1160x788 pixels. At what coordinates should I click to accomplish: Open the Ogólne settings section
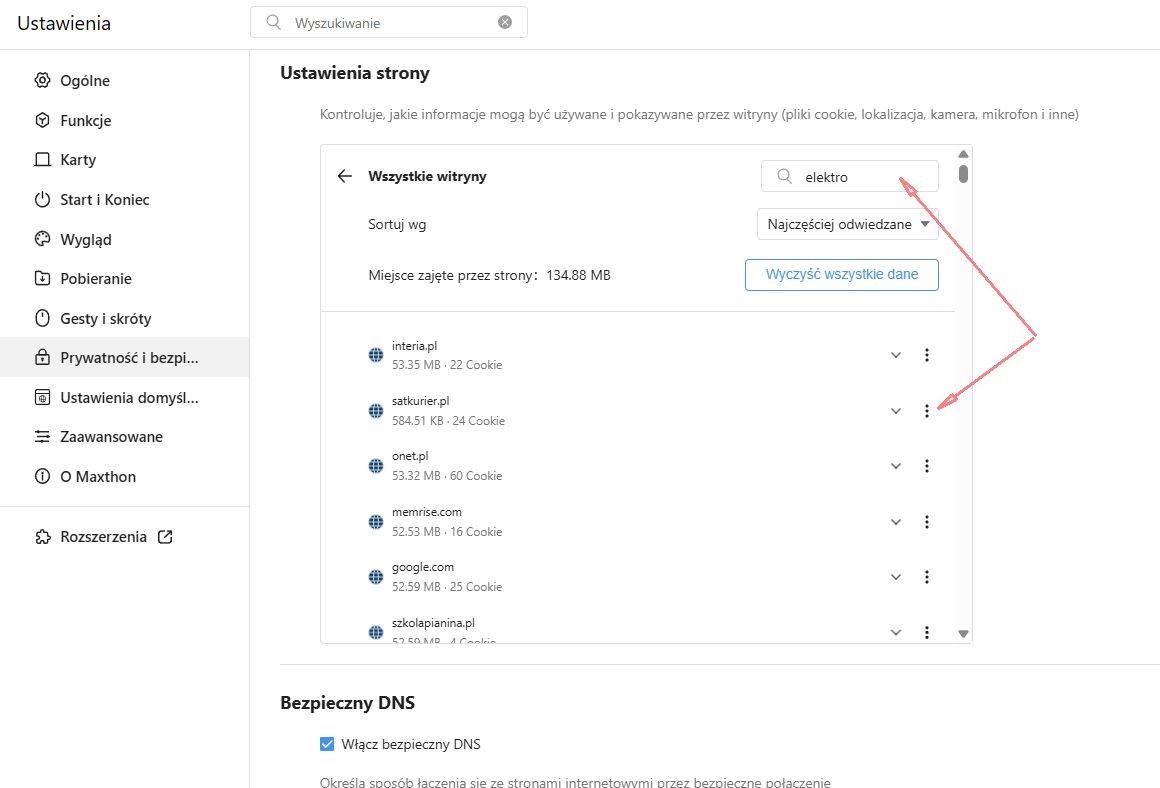(85, 81)
